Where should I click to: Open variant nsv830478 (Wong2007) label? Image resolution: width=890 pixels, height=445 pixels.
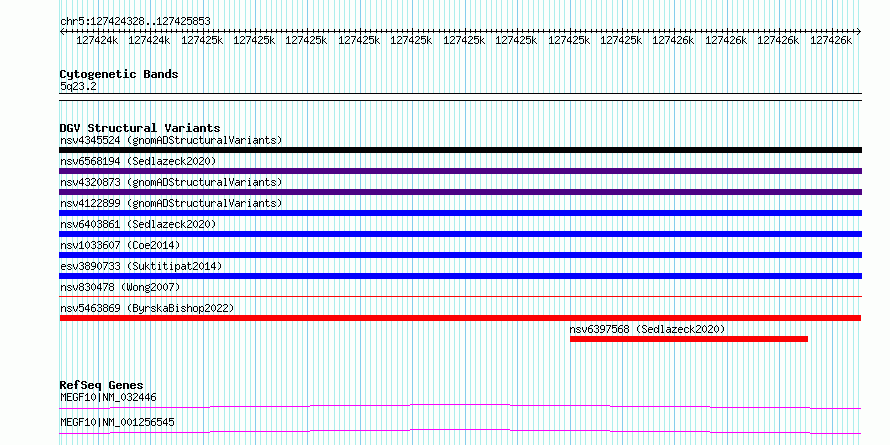(120, 287)
